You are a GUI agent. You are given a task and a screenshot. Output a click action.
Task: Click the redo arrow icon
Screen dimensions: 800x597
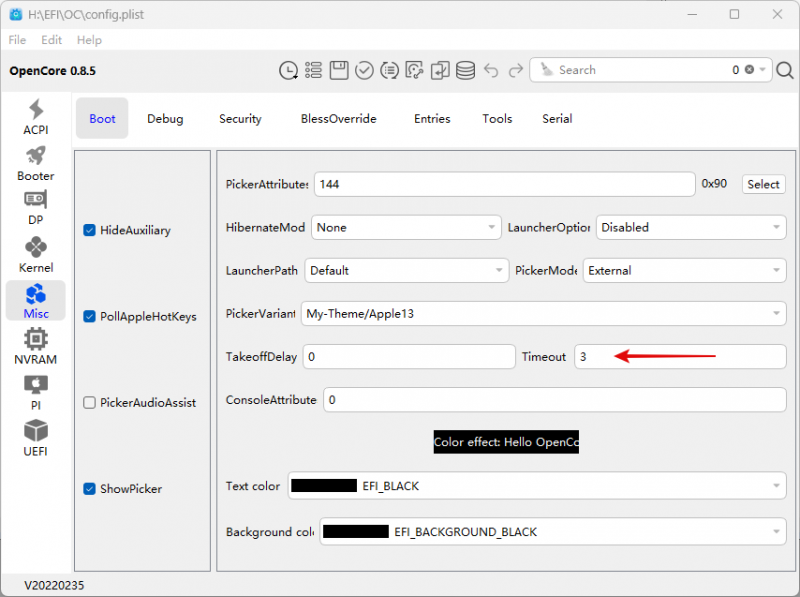[x=516, y=70]
